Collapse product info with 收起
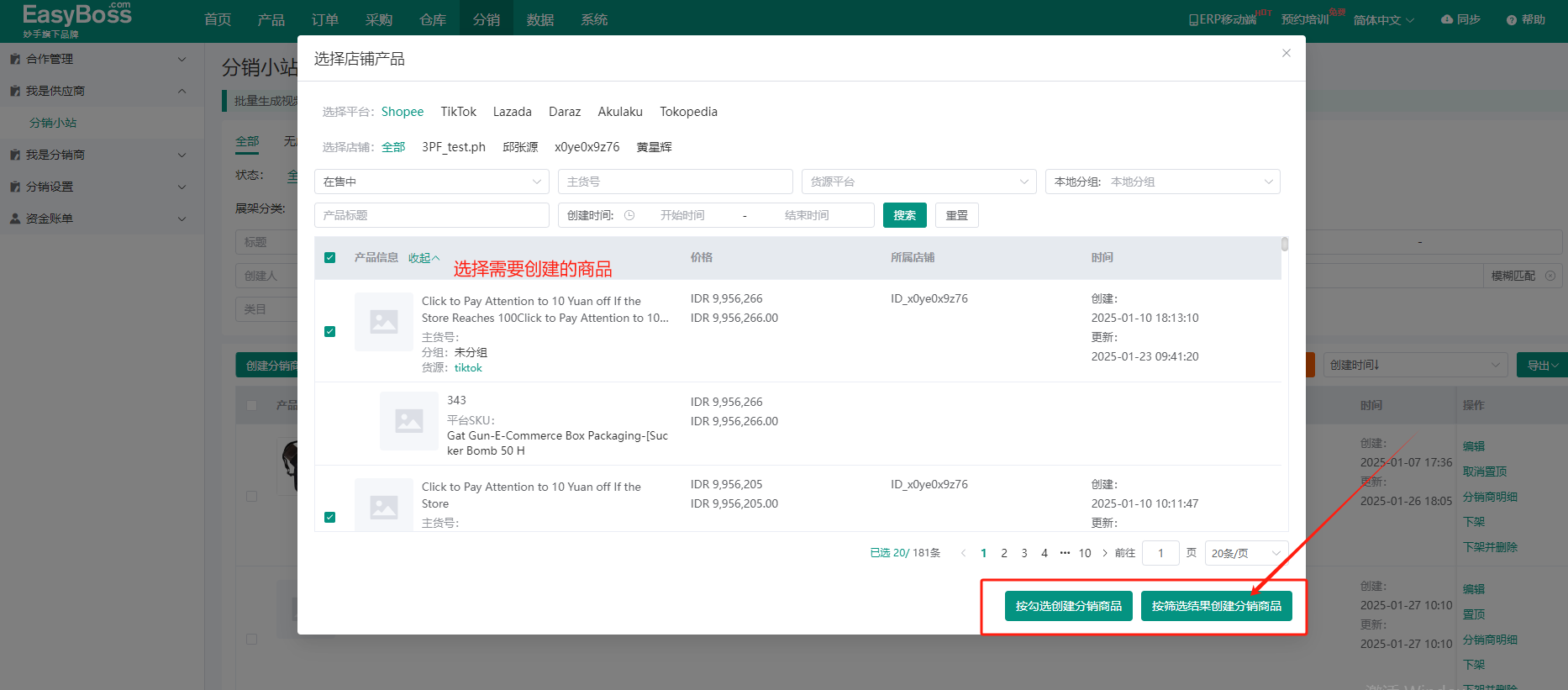The height and width of the screenshot is (690, 1568). click(424, 258)
